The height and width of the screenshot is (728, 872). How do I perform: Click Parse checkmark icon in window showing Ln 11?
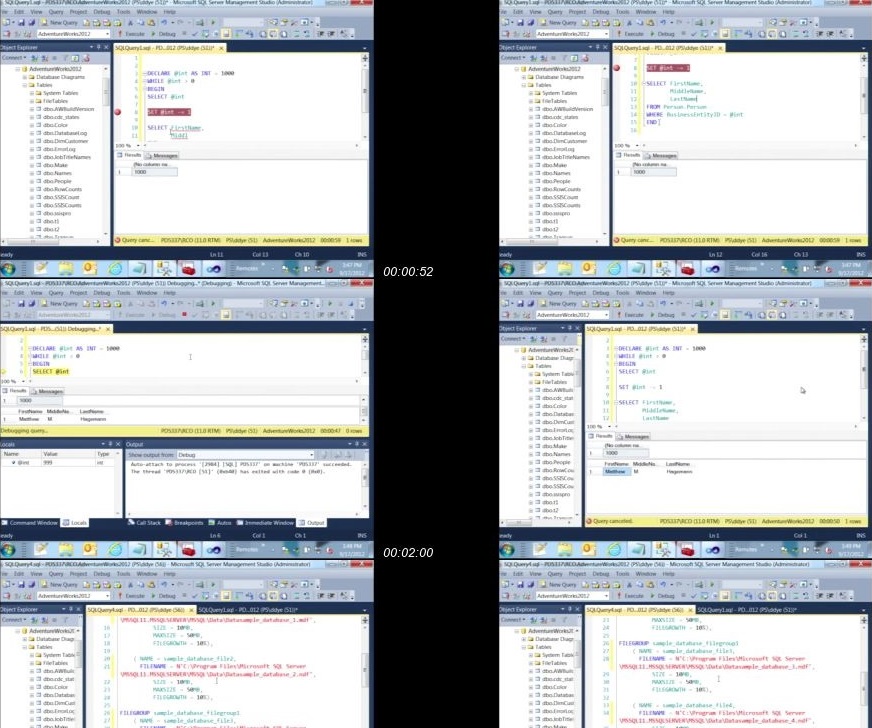click(x=195, y=34)
